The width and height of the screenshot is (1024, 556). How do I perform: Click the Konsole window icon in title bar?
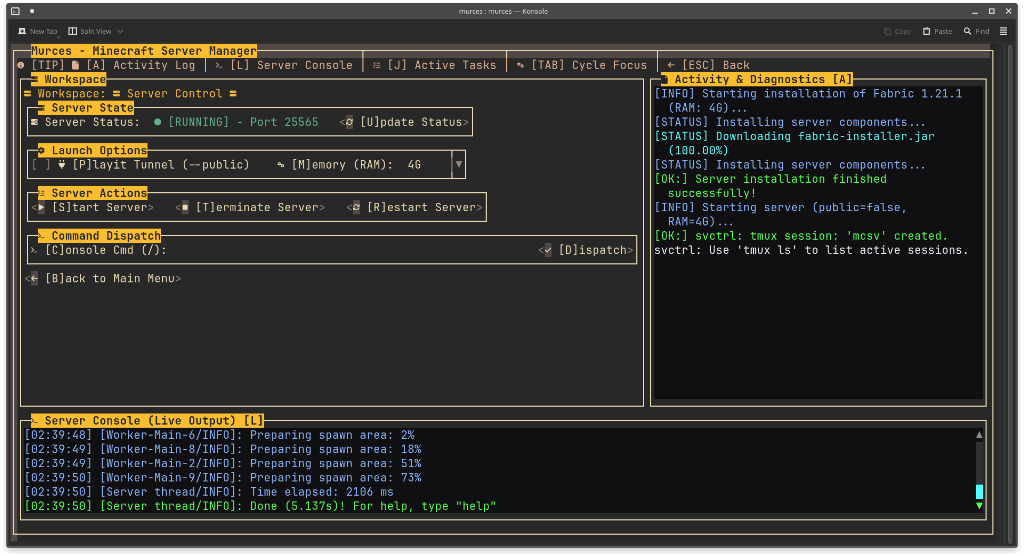tap(16, 11)
